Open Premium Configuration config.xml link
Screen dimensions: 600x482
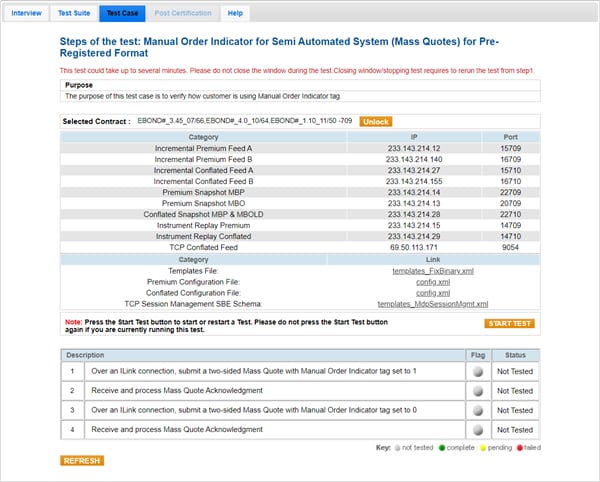click(x=433, y=282)
